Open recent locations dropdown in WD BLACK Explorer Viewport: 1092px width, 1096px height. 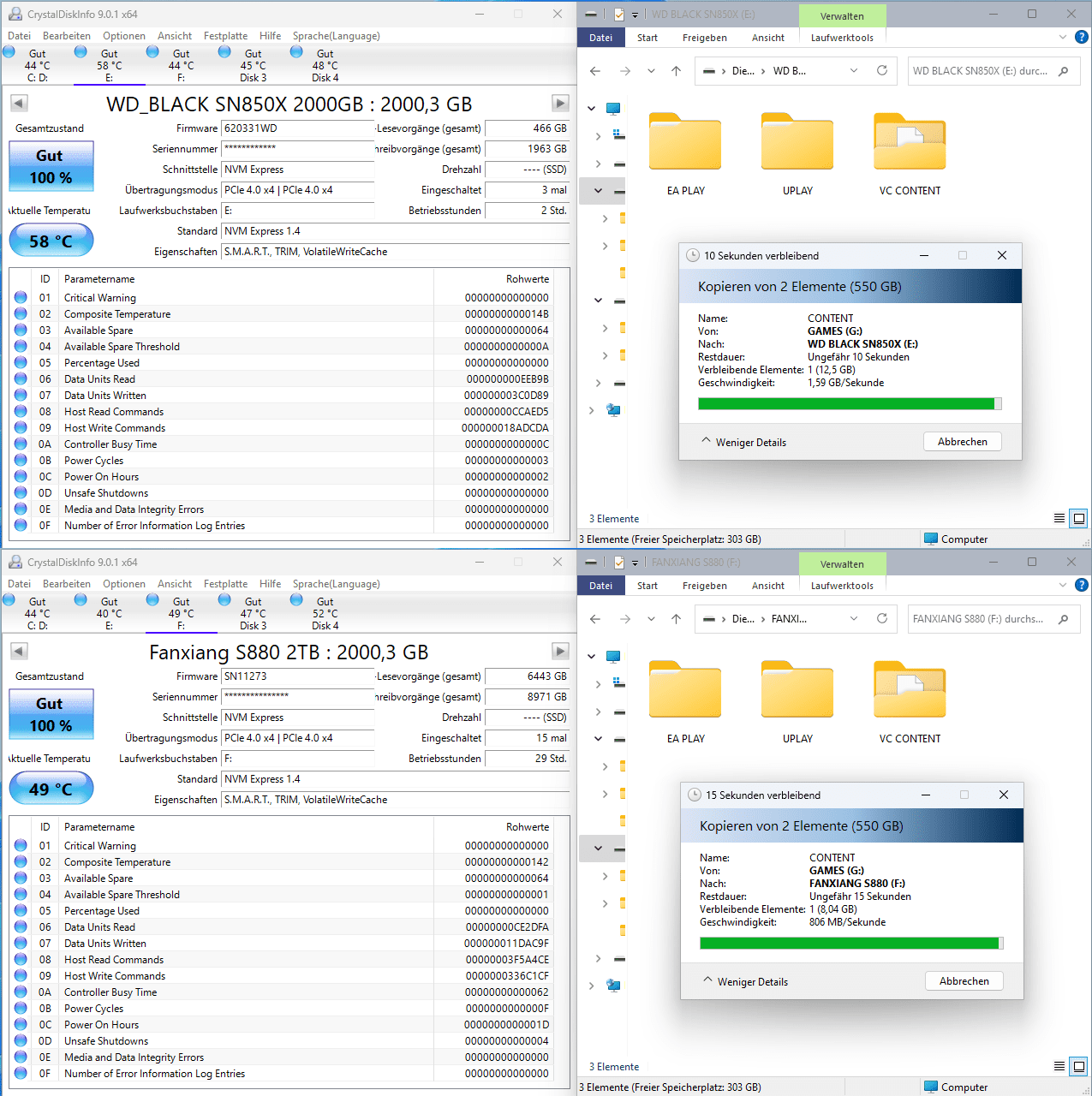(651, 71)
